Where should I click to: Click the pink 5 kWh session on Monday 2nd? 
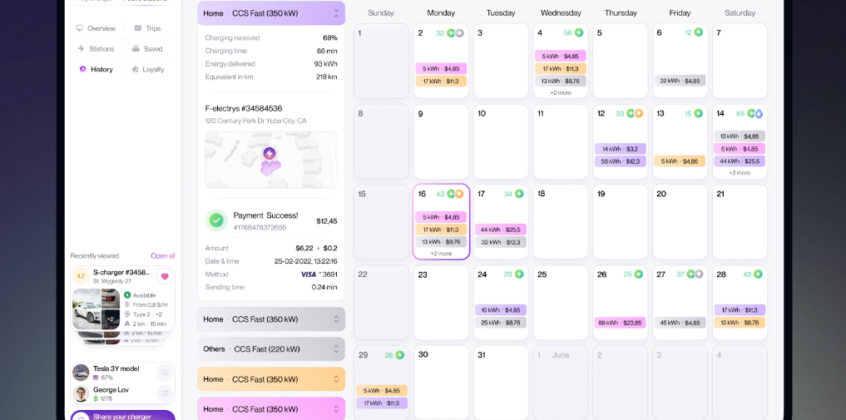[440, 69]
